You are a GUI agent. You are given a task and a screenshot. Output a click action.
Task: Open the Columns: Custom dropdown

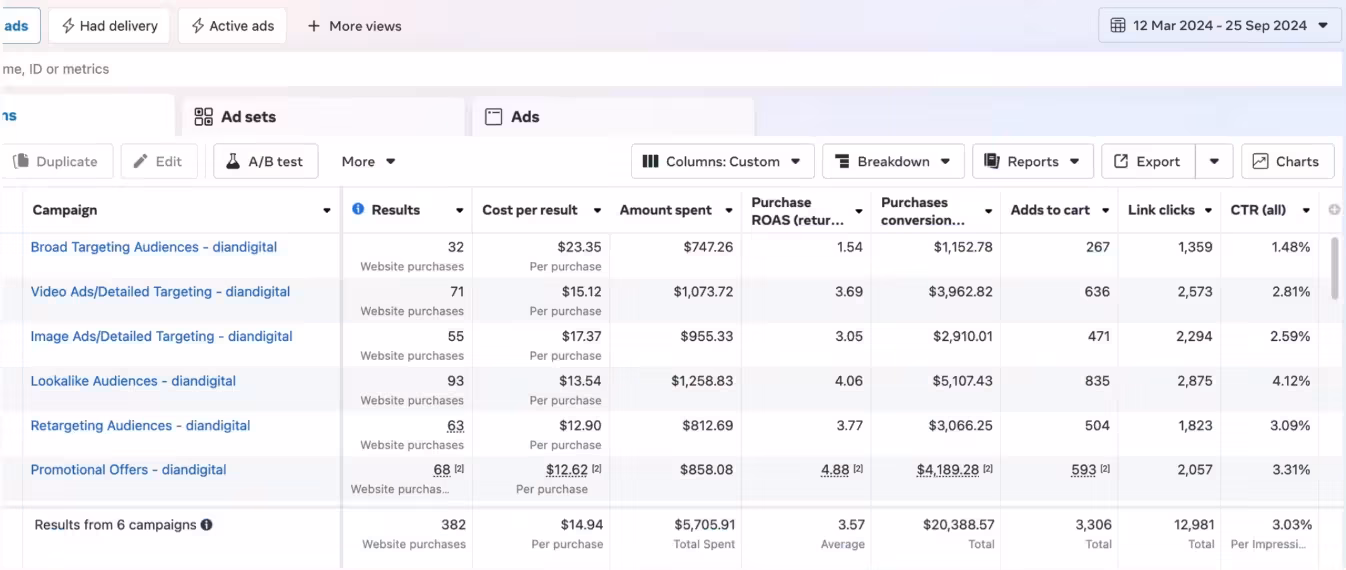click(722, 161)
